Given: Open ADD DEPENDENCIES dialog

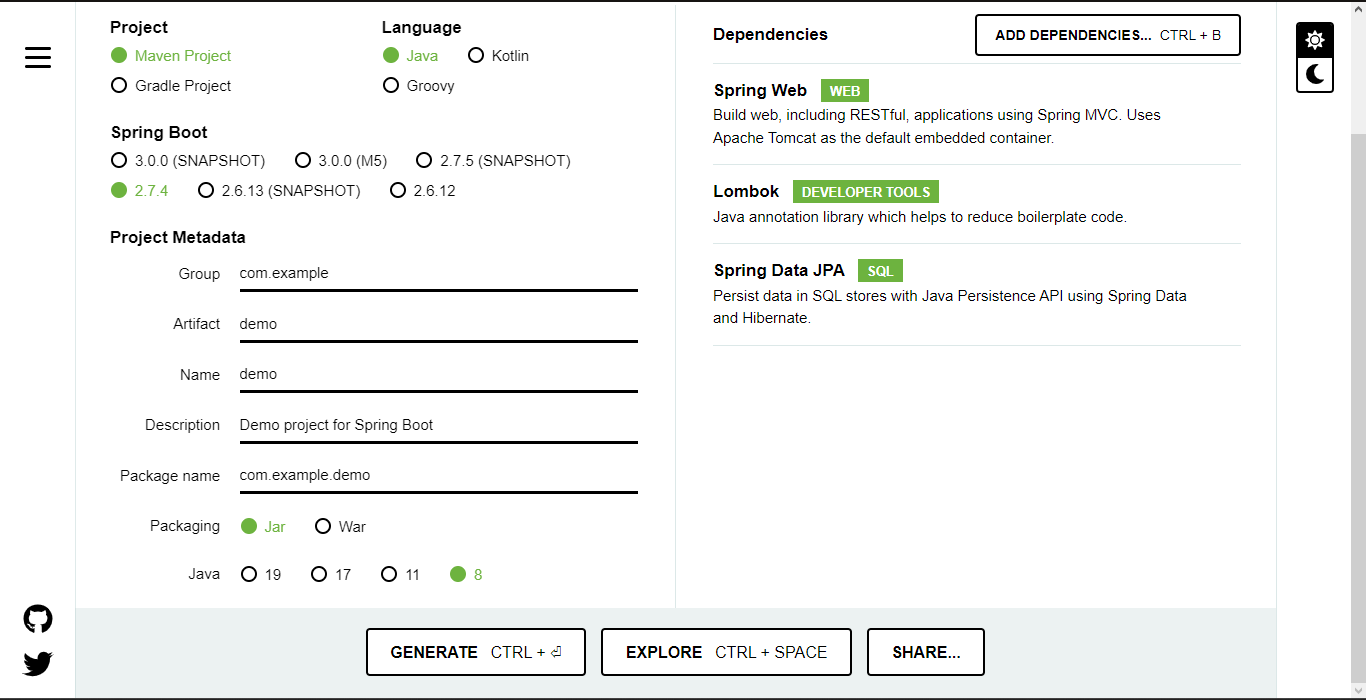Looking at the screenshot, I should tap(1108, 35).
